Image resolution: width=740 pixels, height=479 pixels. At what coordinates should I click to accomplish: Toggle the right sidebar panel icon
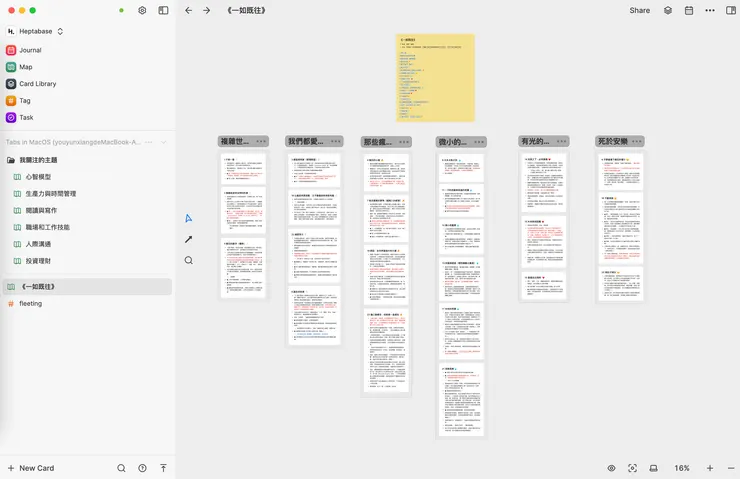point(731,10)
